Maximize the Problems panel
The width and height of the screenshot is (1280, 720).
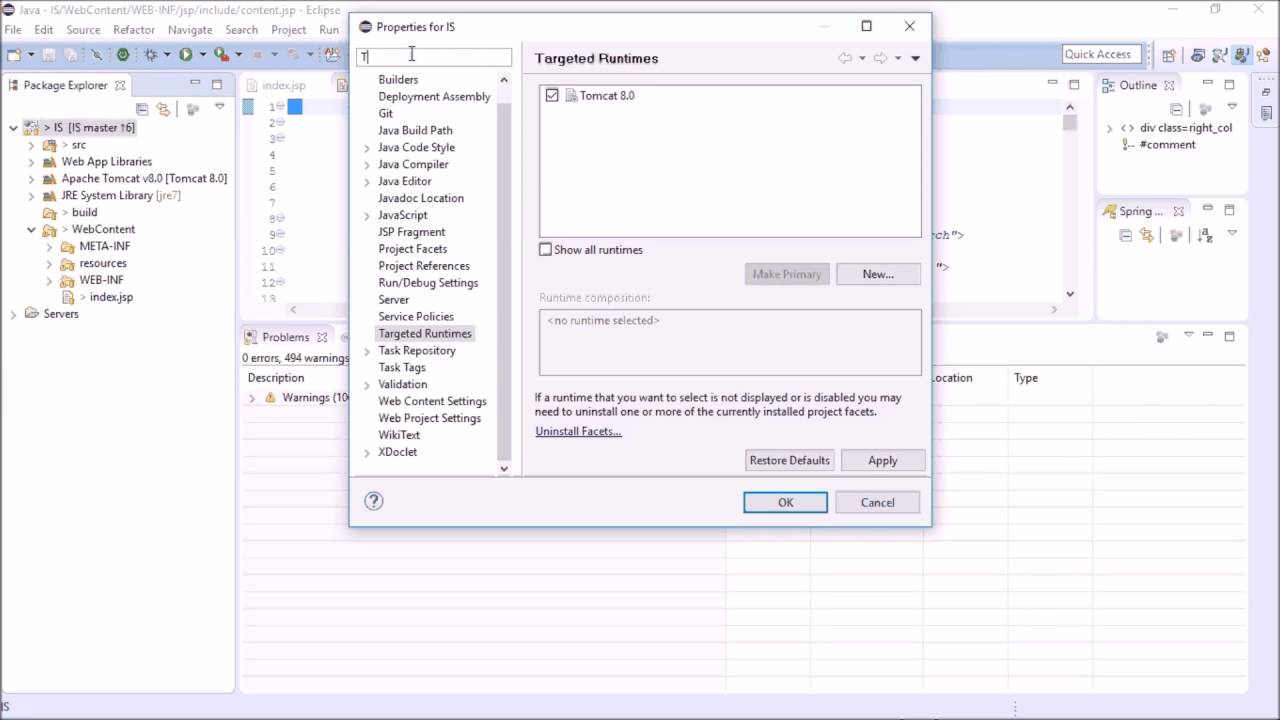(1230, 336)
